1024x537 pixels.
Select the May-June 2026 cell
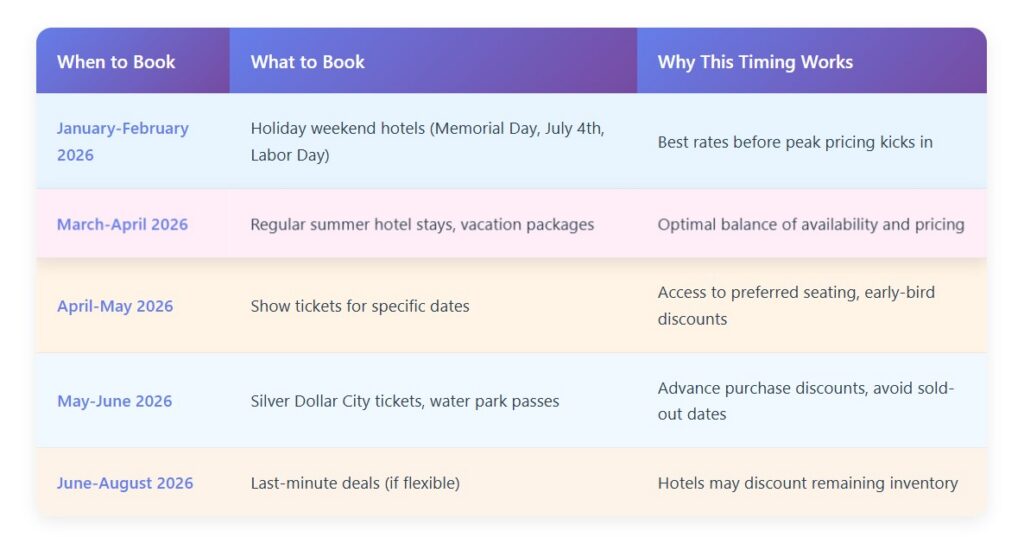pos(114,401)
